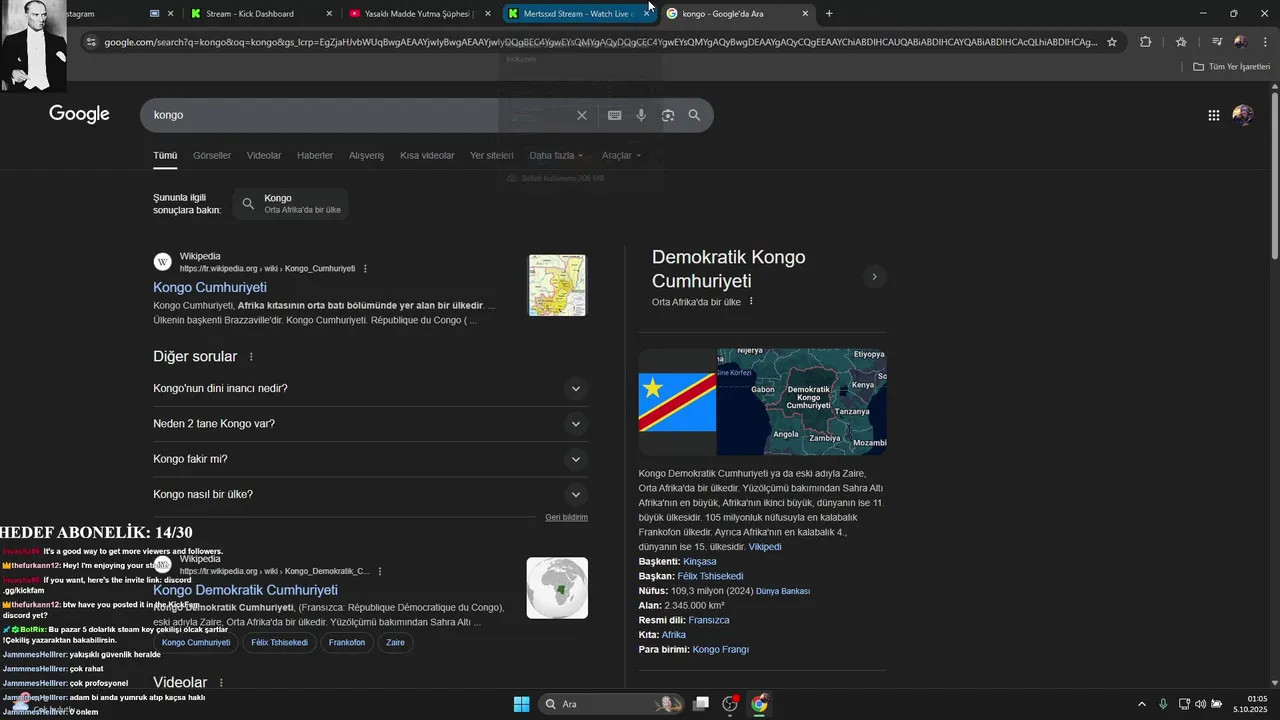Click the Kongo Orta Afrika'da bir ülke suggestion
Viewport: 1280px width, 720px height.
(x=291, y=204)
